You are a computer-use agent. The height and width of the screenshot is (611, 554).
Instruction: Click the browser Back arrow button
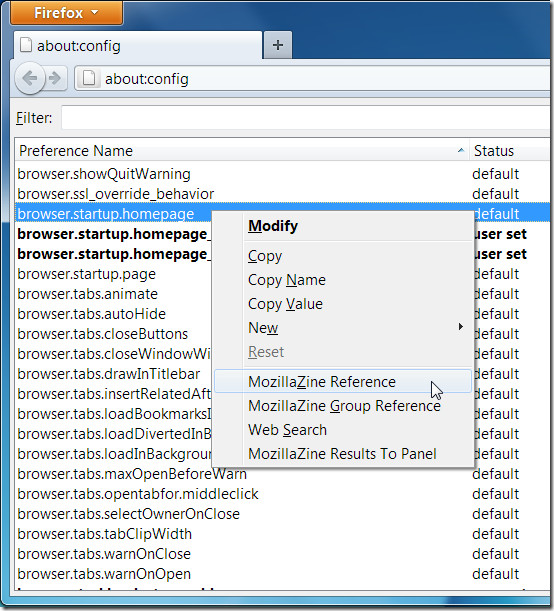(x=30, y=78)
